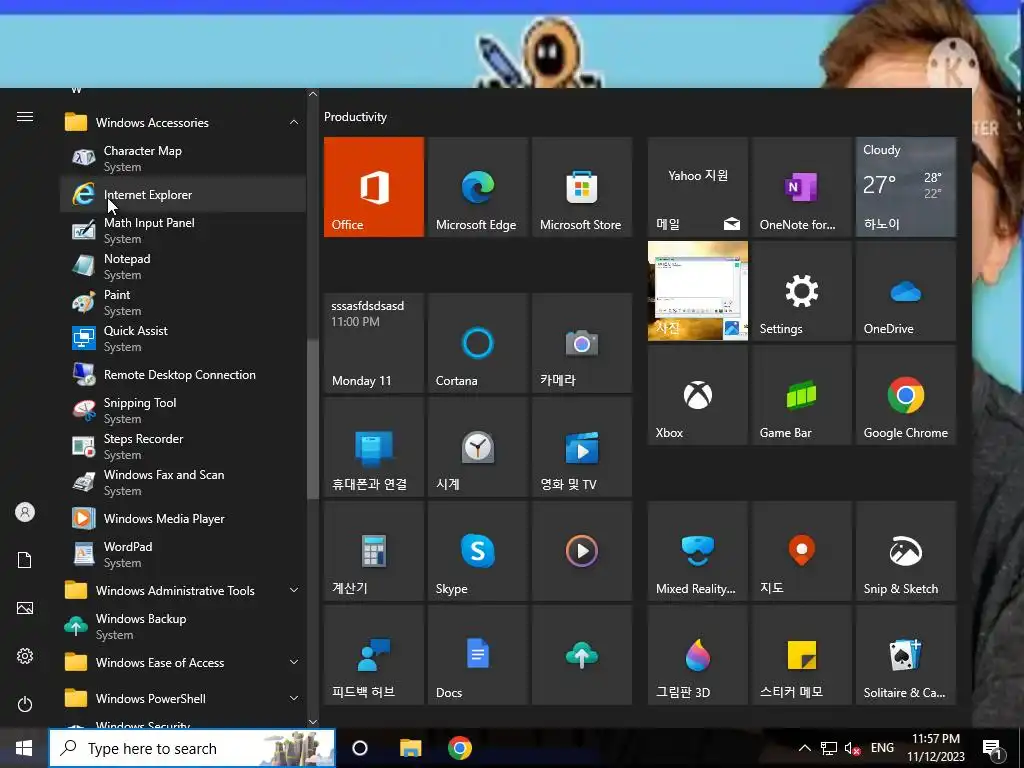This screenshot has height=768, width=1024.
Task: Open the Cortana tile
Action: tap(477, 343)
